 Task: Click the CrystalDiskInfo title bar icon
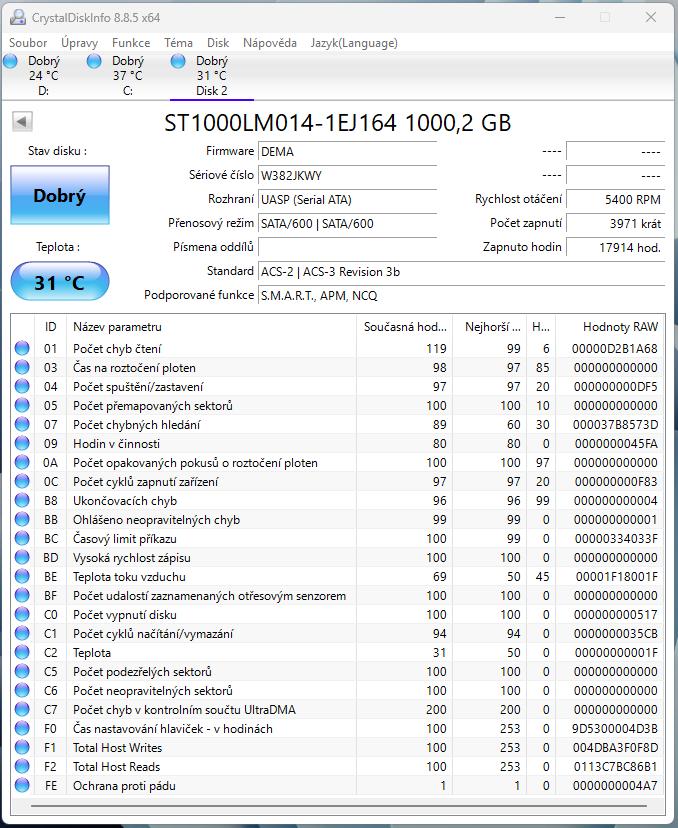pos(17,17)
